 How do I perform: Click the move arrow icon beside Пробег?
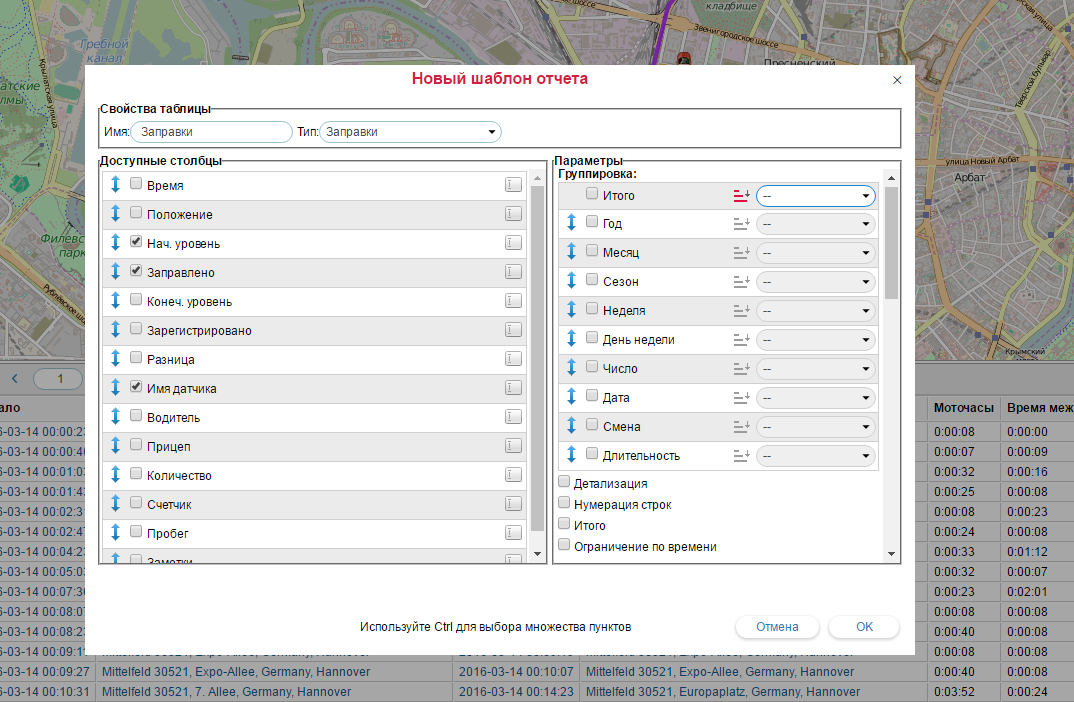(116, 533)
